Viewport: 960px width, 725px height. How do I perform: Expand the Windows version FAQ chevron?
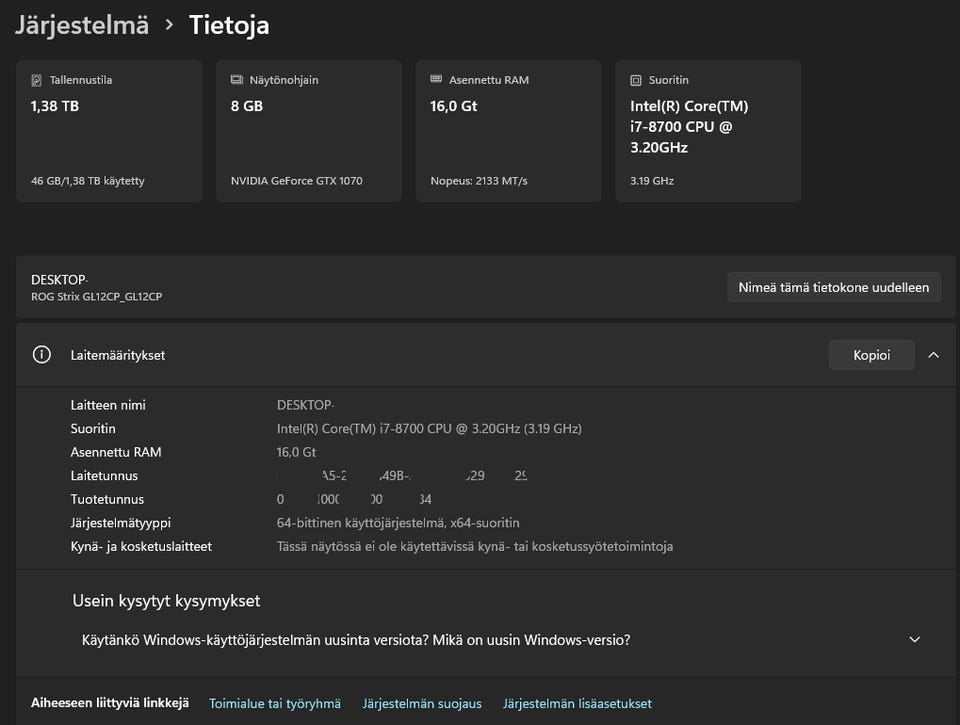coord(914,639)
